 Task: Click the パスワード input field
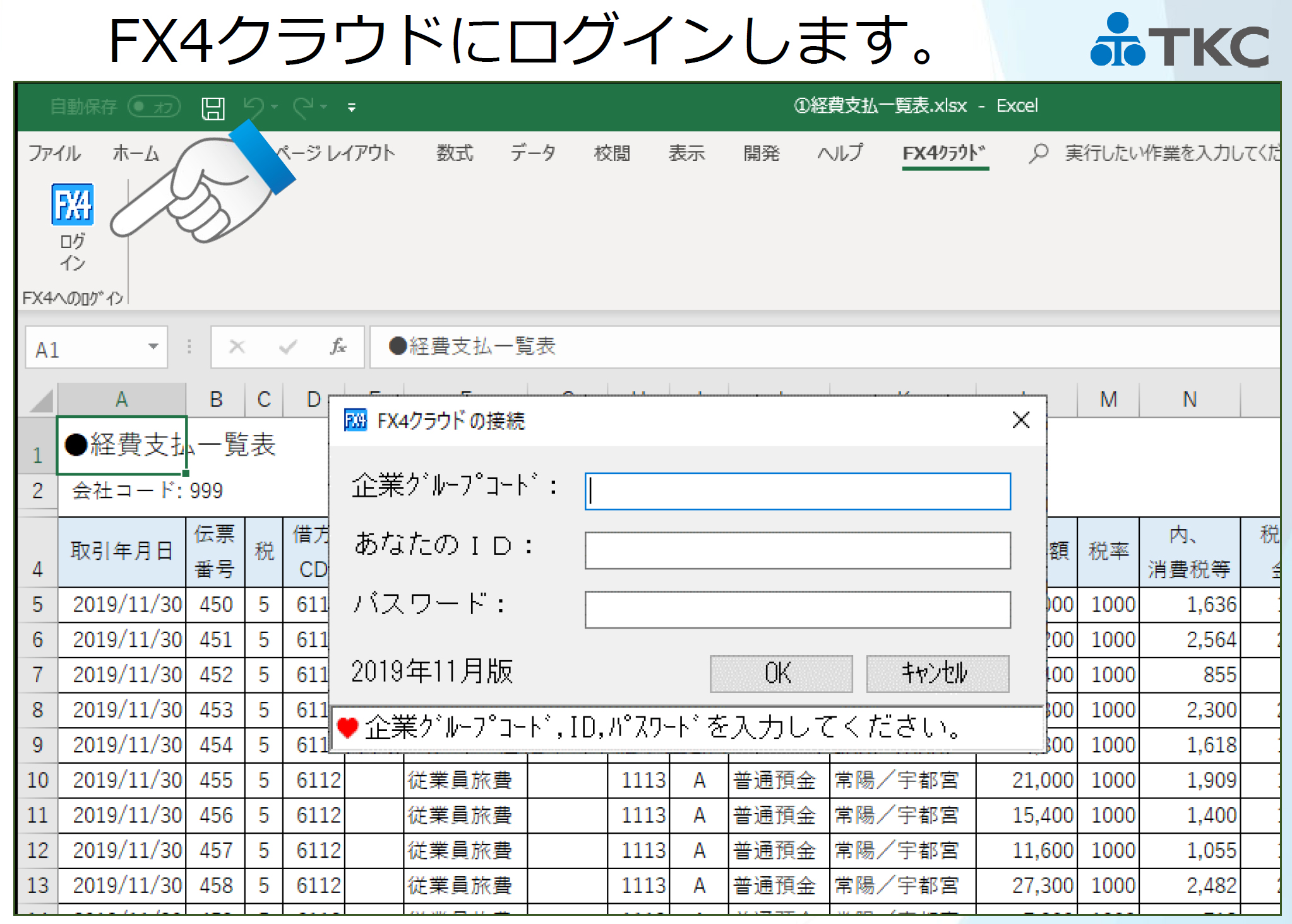[797, 609]
